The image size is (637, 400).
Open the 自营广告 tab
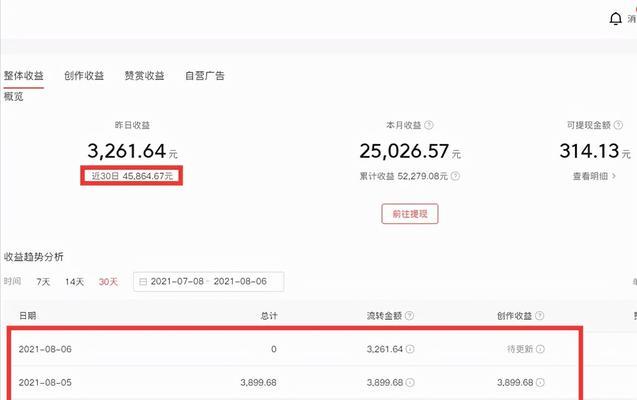[x=205, y=76]
